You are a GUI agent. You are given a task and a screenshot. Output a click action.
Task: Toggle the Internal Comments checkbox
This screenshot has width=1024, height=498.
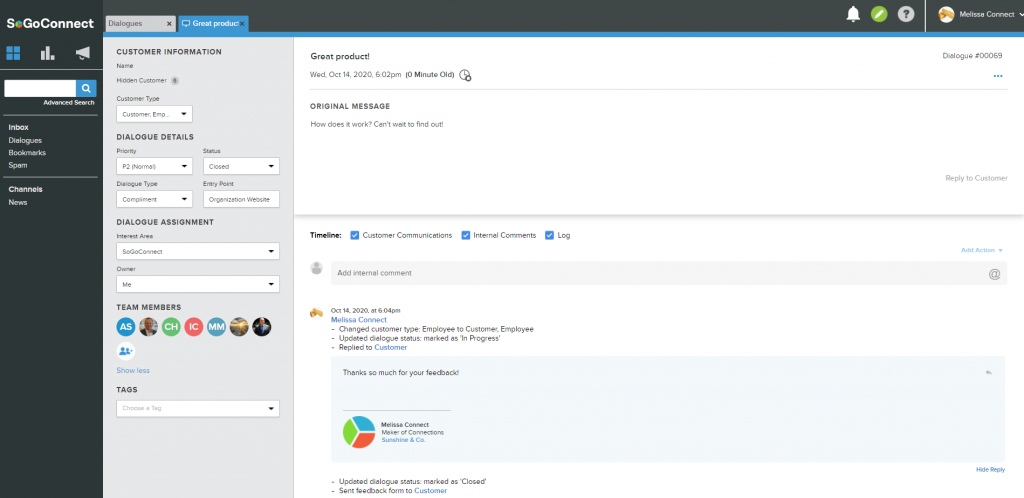tap(466, 236)
